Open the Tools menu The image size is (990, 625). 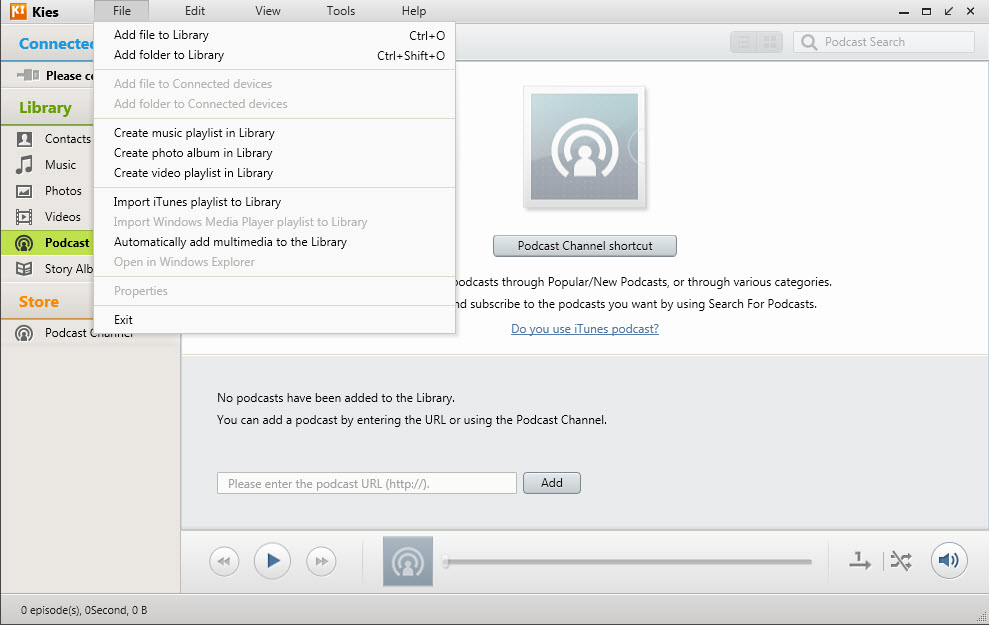coord(341,11)
